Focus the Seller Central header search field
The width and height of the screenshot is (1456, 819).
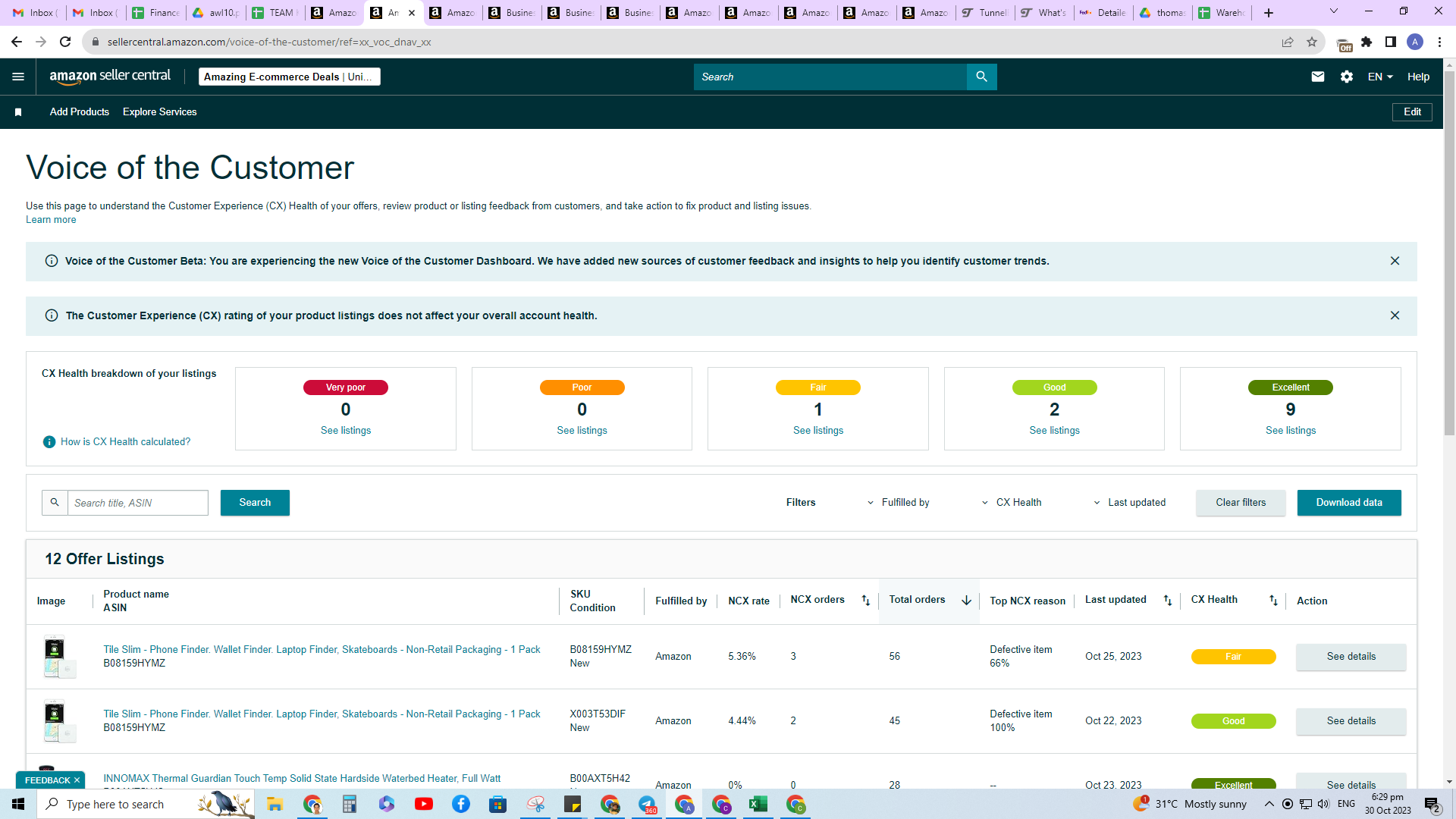[830, 77]
